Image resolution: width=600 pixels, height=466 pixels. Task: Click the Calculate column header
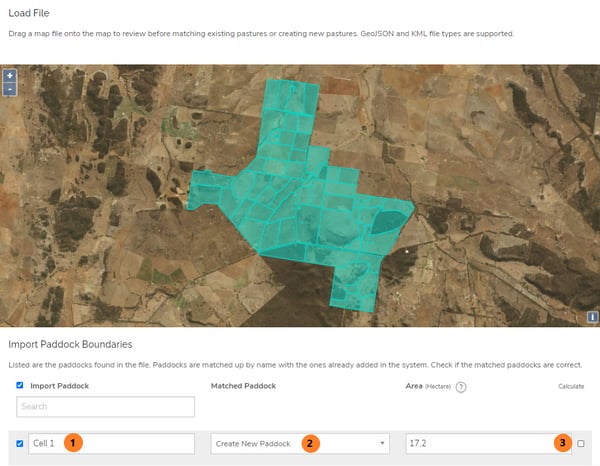coord(571,386)
